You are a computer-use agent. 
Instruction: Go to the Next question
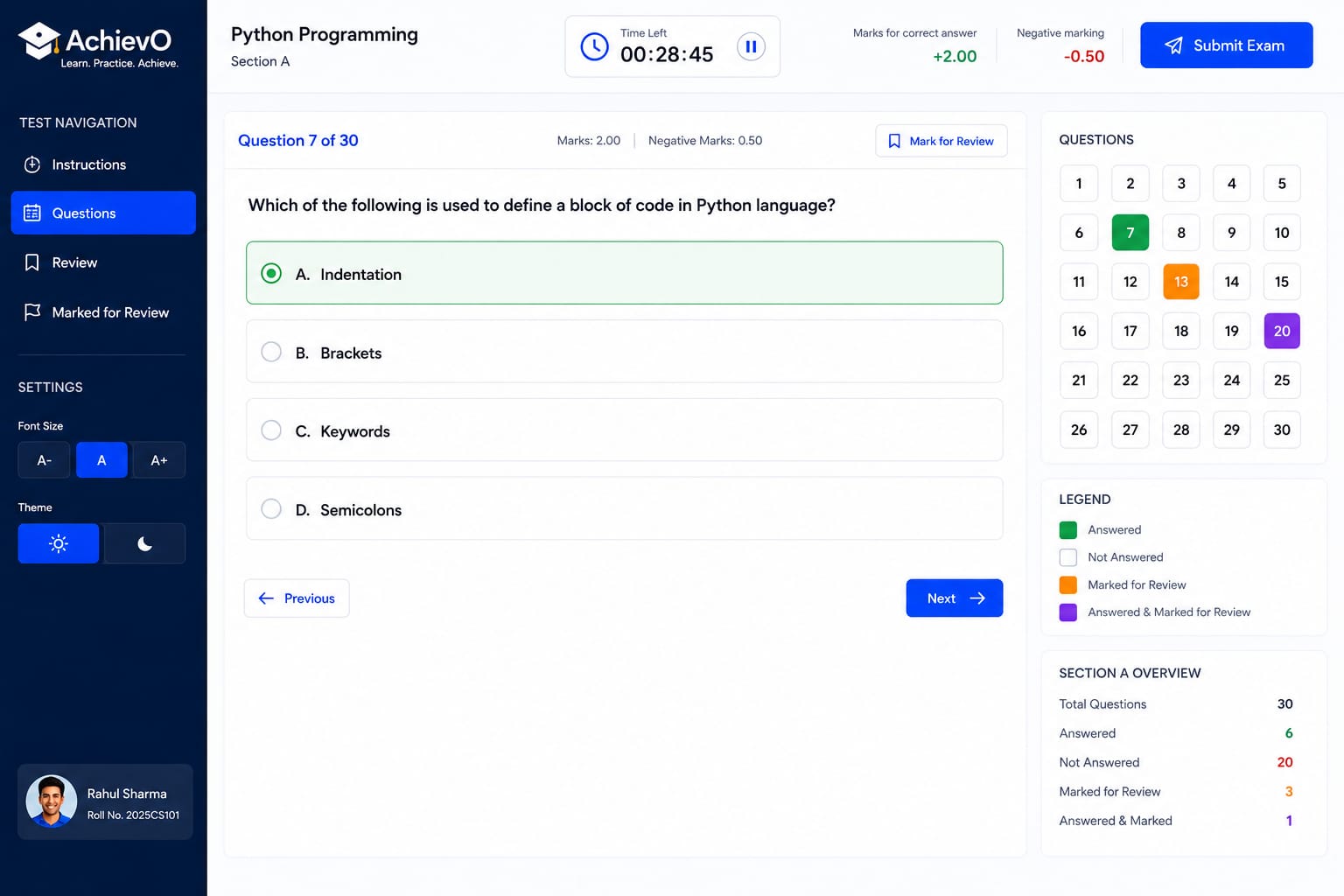955,598
